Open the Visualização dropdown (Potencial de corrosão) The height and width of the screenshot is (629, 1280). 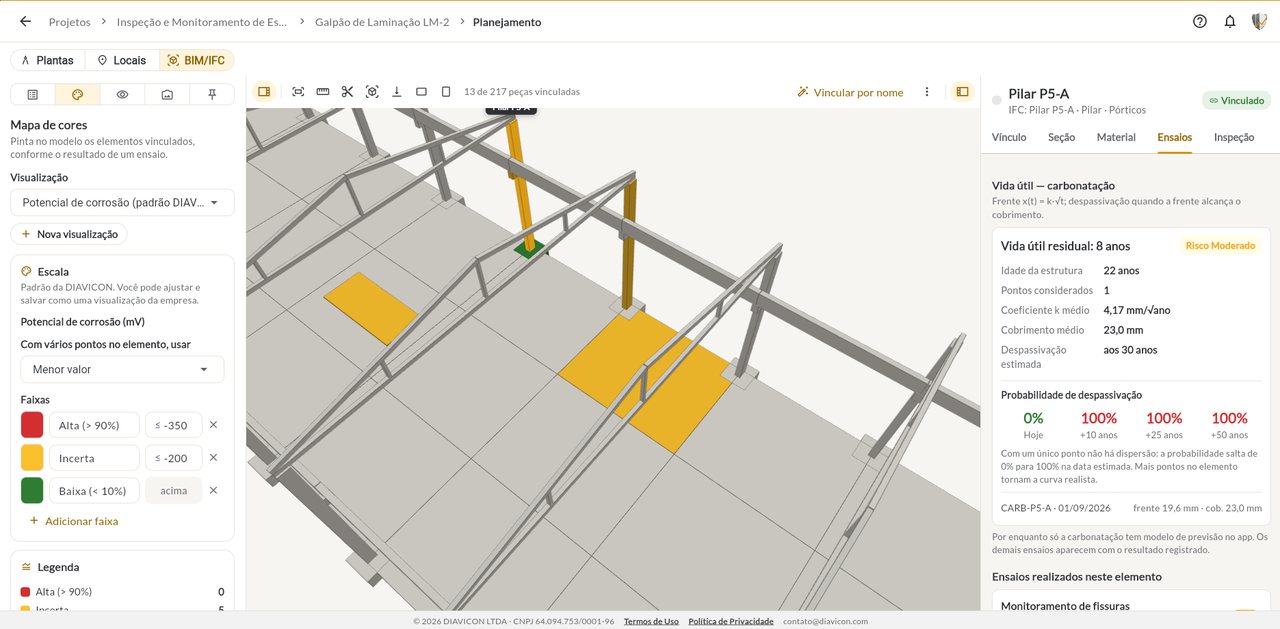(122, 202)
